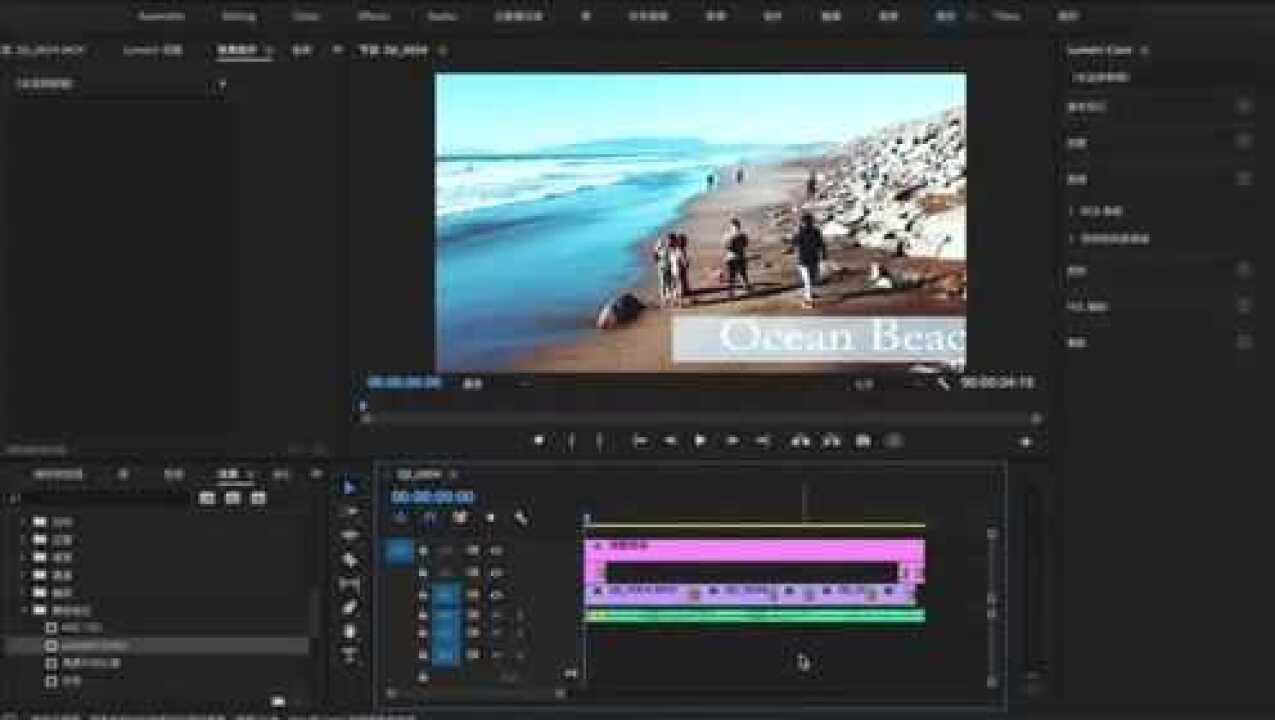Toggle the YUV Effects filter icon
Image resolution: width=1275 pixels, height=720 pixels.
(259, 498)
